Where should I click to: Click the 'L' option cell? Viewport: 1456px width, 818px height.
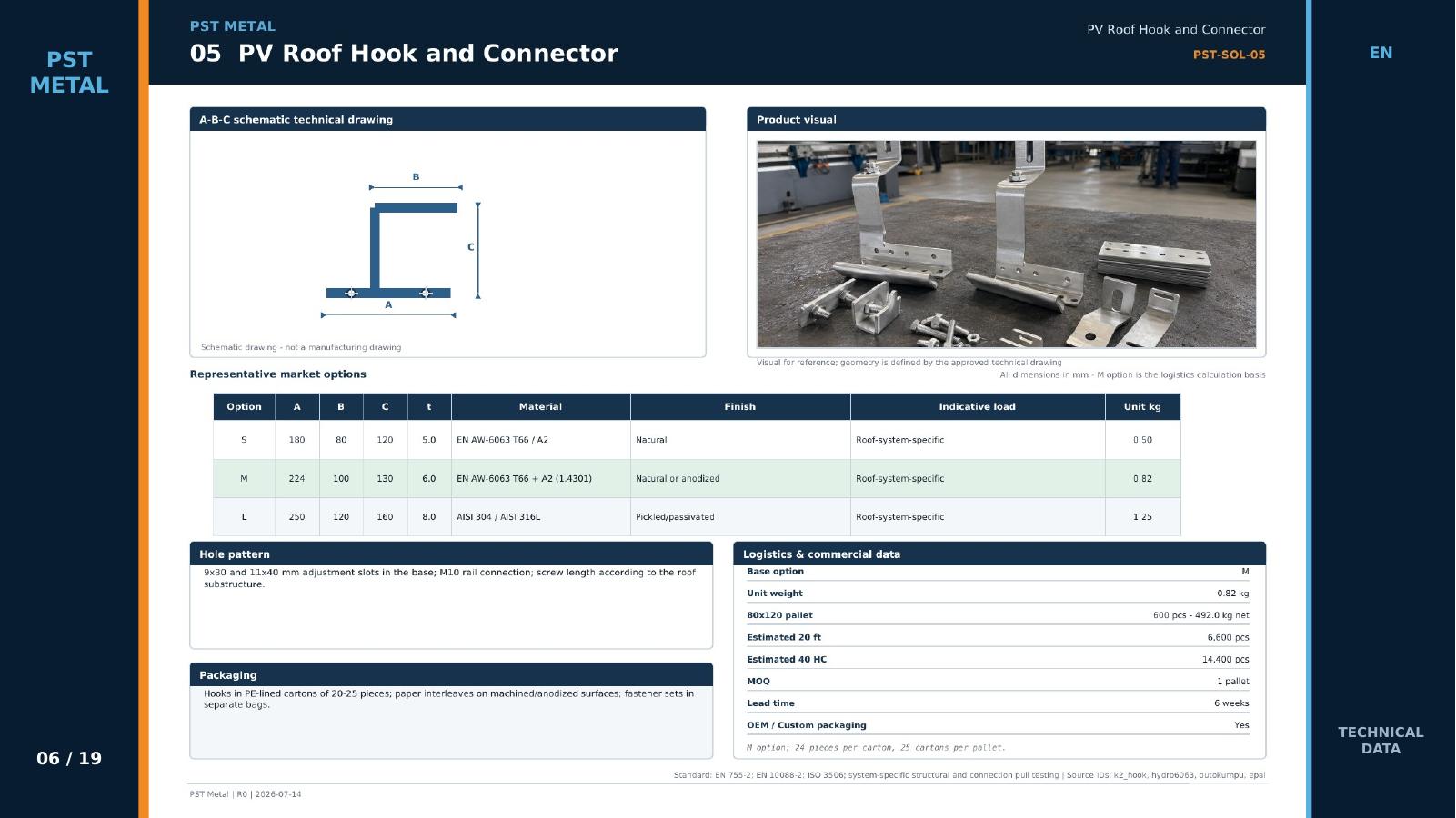(244, 517)
